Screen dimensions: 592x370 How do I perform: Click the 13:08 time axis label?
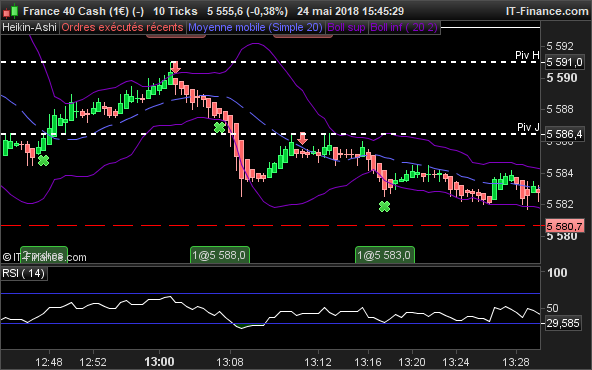pyautogui.click(x=231, y=362)
